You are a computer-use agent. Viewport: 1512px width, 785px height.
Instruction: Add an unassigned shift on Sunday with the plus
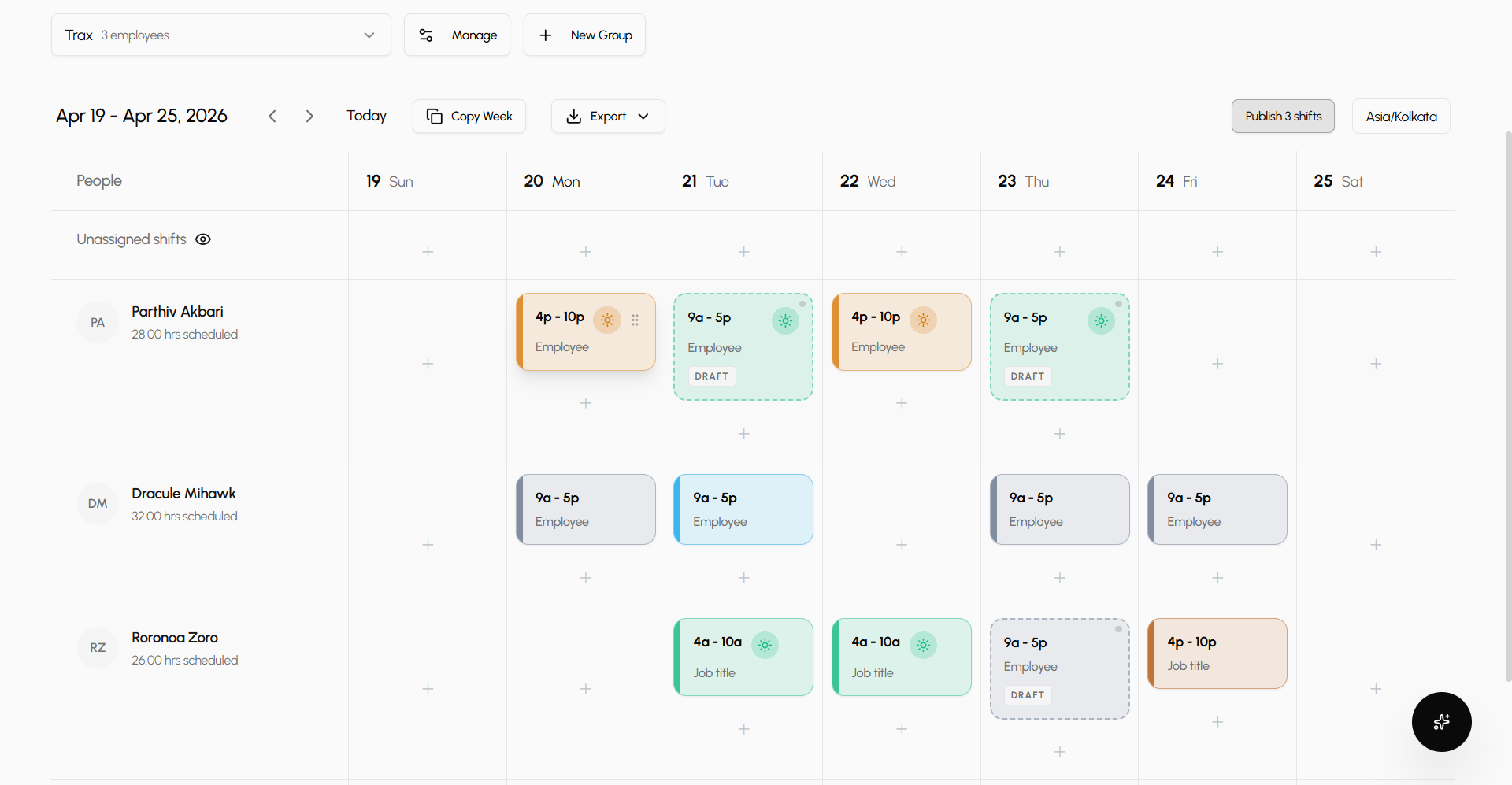tap(427, 252)
